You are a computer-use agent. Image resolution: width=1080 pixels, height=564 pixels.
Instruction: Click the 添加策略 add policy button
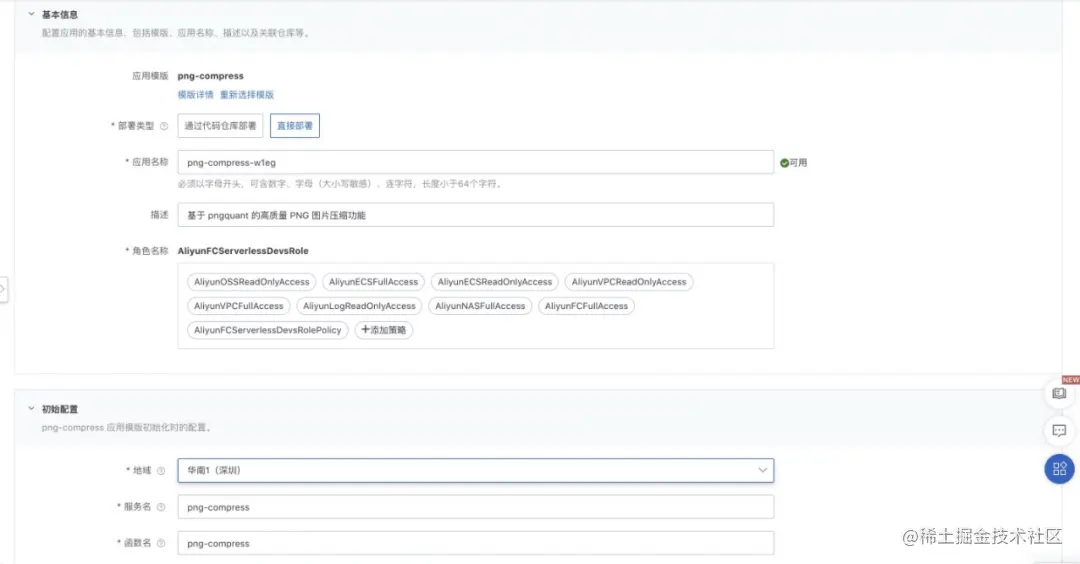pos(384,330)
